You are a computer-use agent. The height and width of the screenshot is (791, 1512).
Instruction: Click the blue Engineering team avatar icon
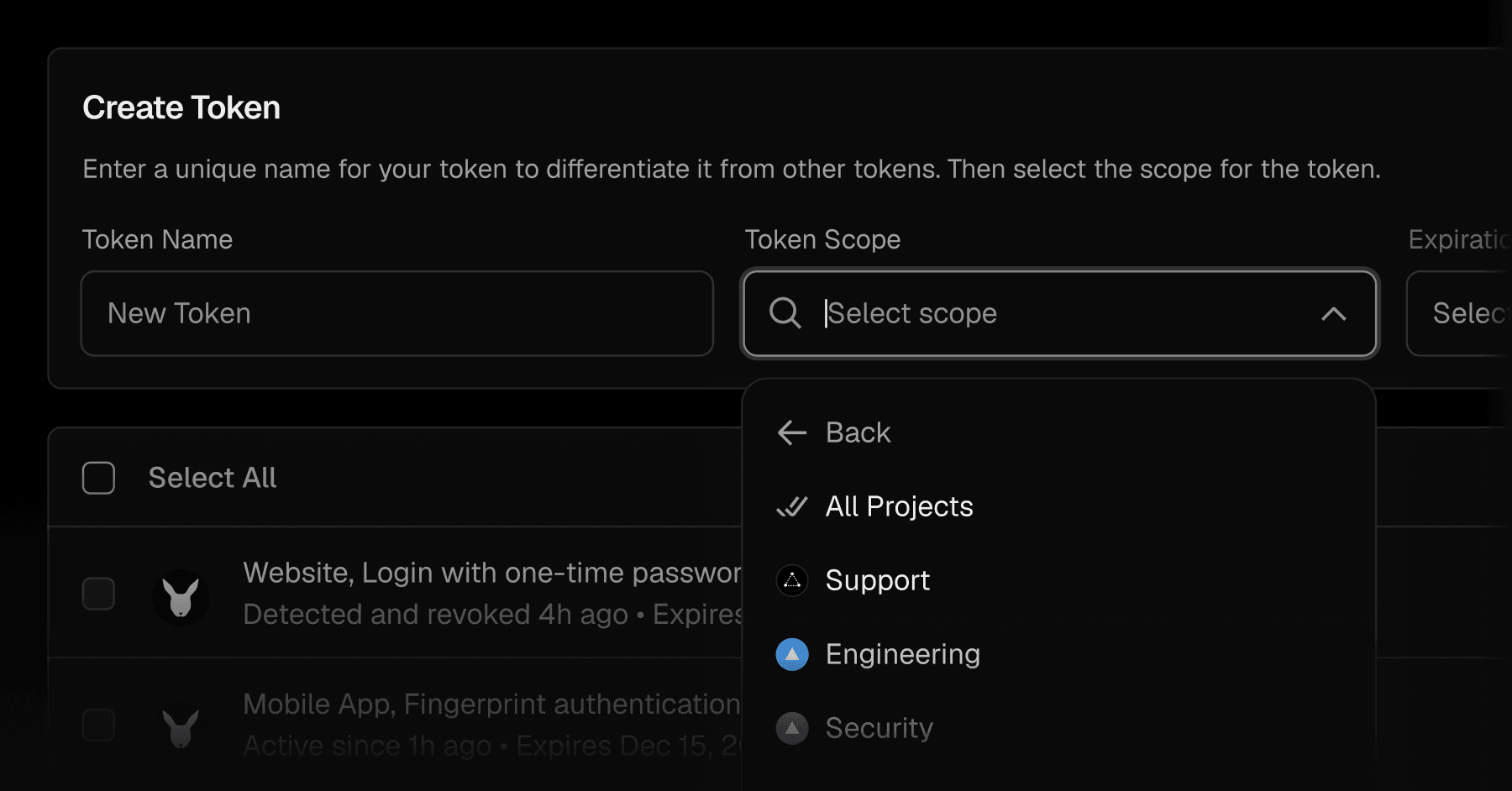791,654
